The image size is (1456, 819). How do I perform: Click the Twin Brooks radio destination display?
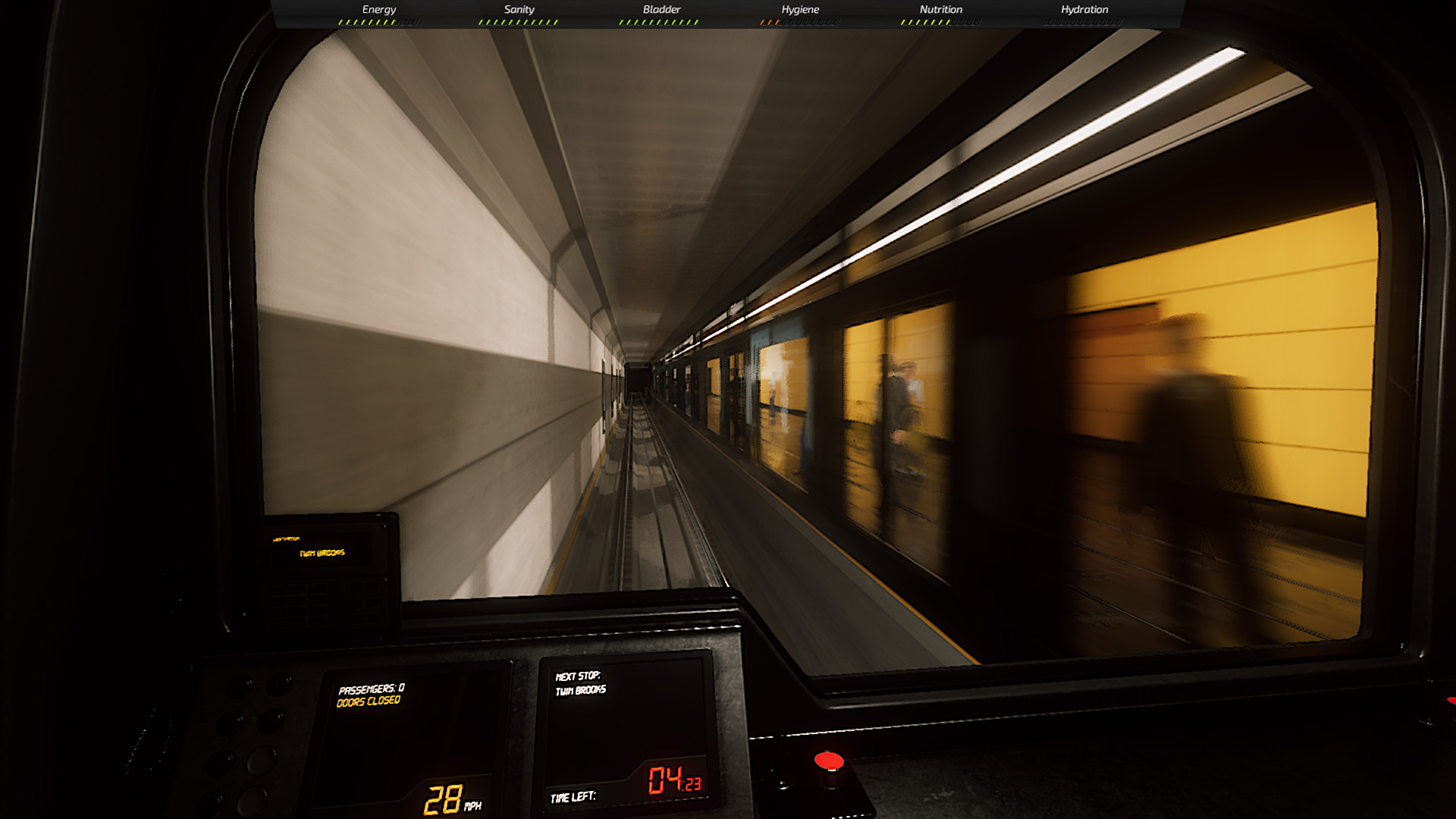click(322, 552)
